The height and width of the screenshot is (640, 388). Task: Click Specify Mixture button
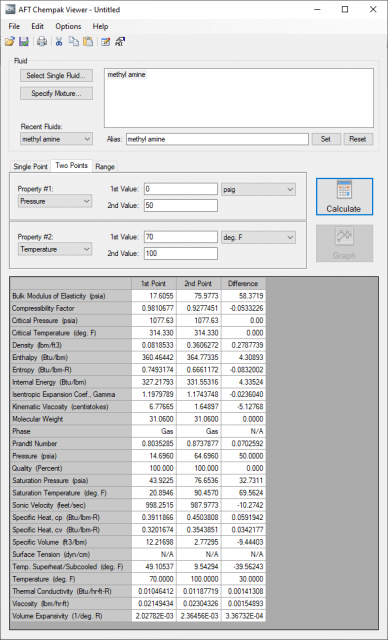click(56, 93)
